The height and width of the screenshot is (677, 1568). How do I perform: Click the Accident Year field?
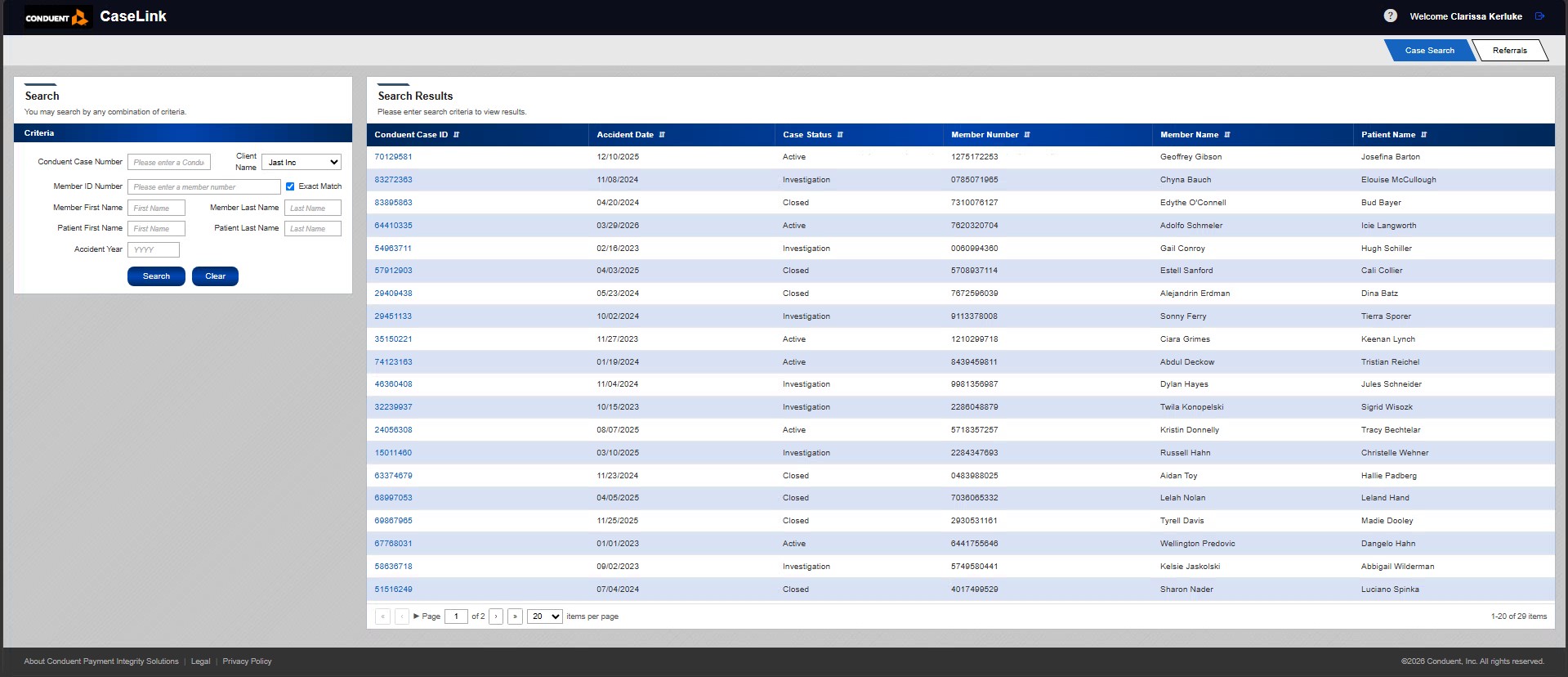(x=154, y=249)
